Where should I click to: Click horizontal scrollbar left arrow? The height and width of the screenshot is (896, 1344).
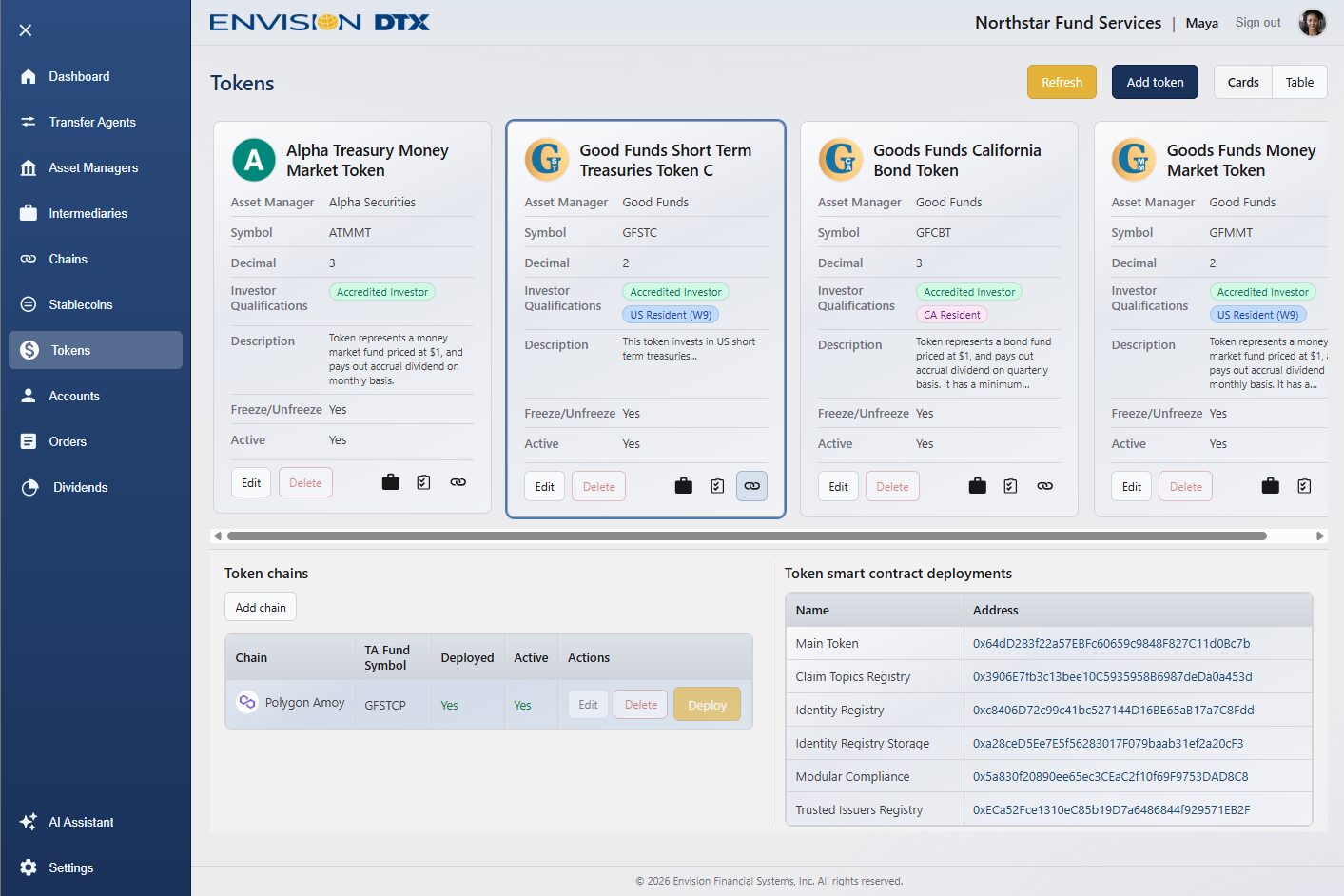point(218,536)
